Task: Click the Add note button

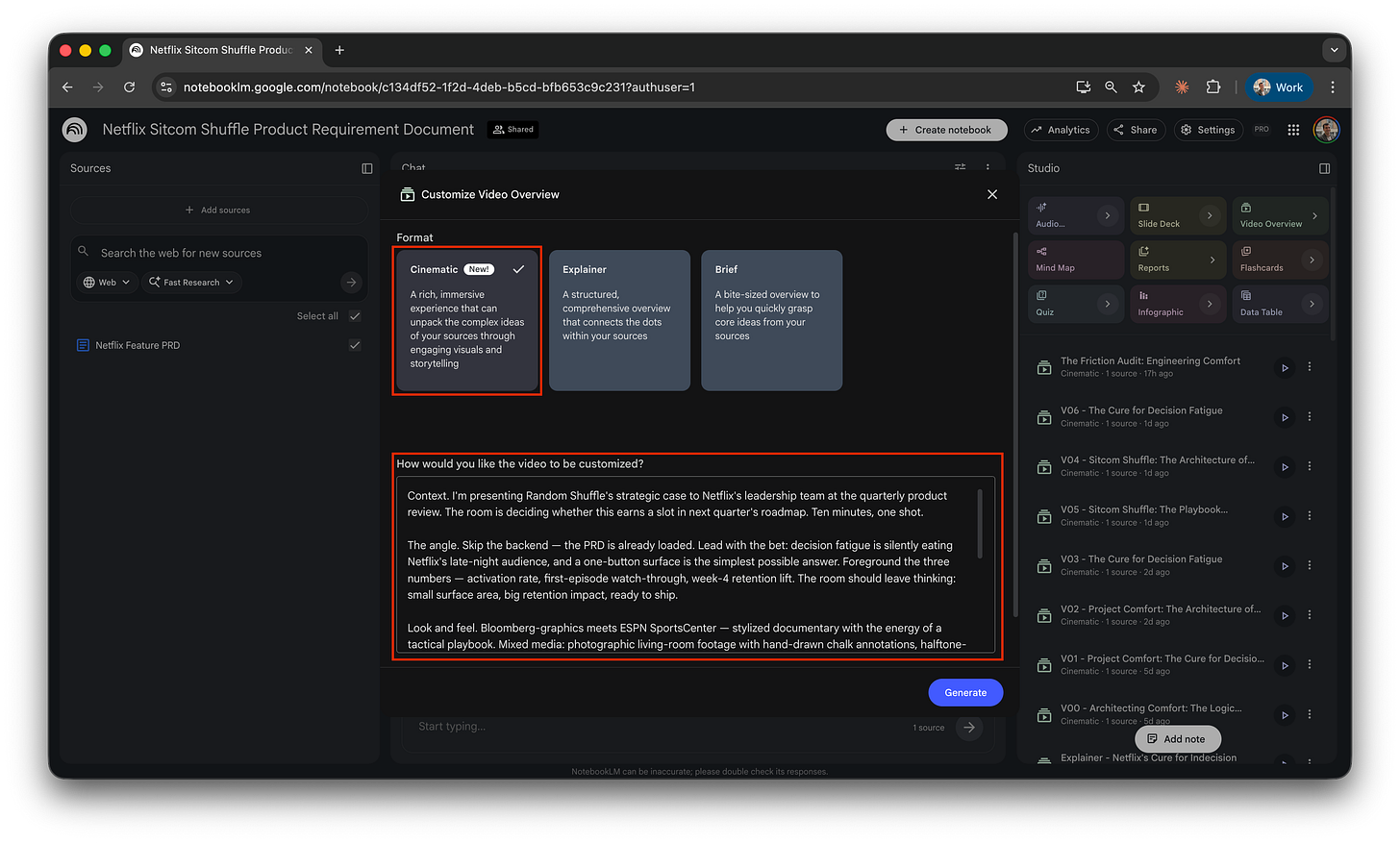Action: pyautogui.click(x=1178, y=739)
